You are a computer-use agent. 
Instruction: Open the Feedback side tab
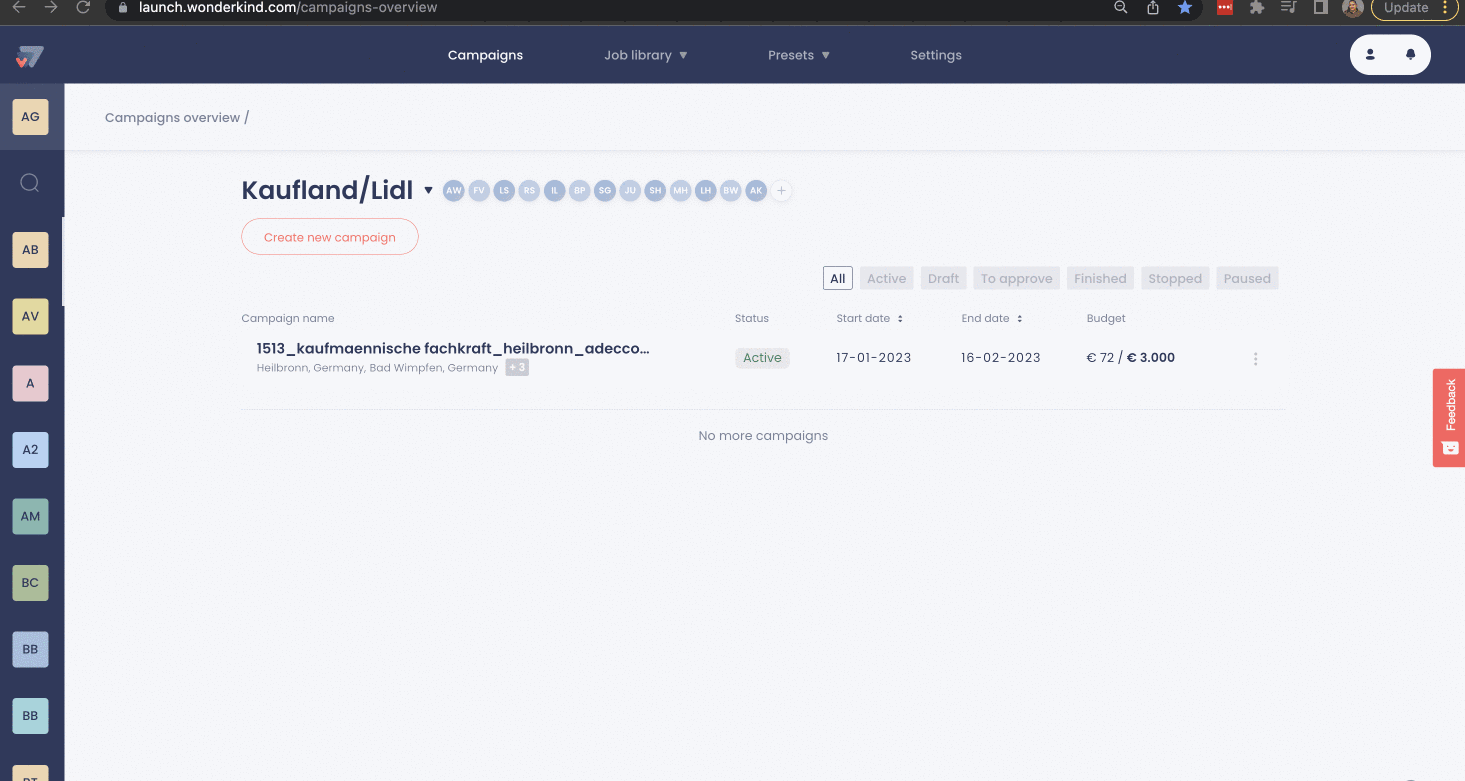(1449, 417)
